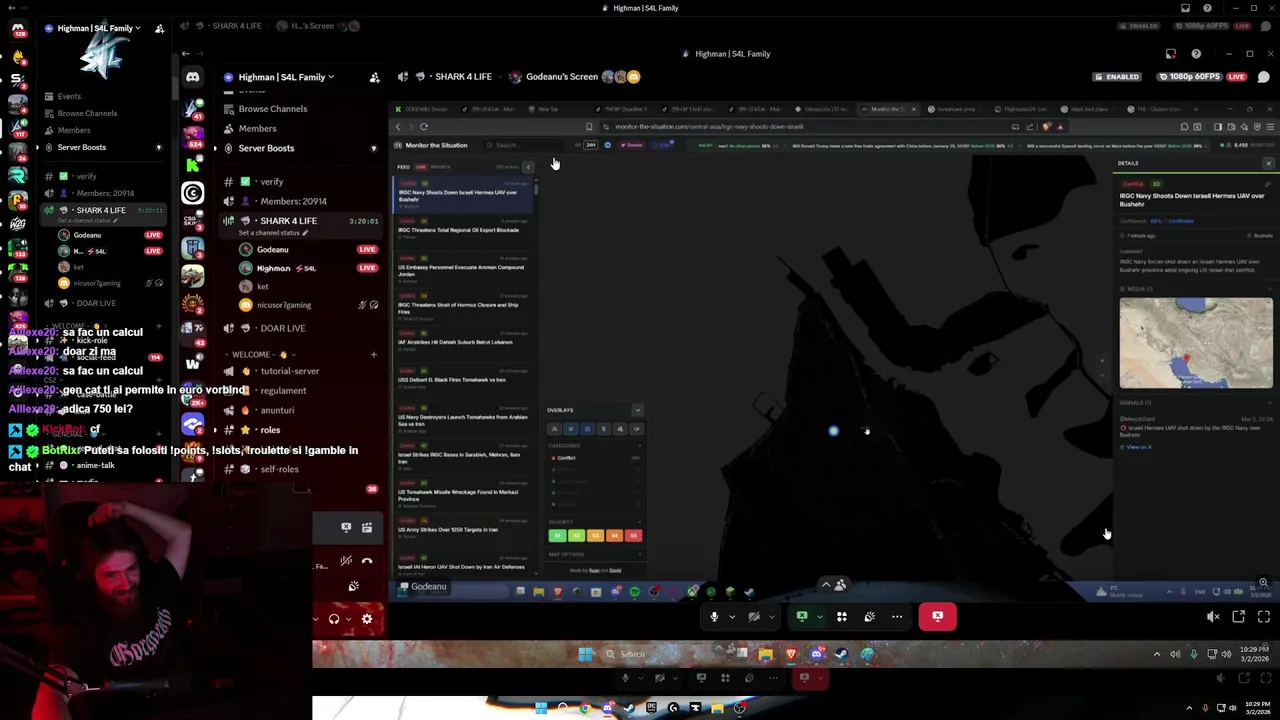
Task: Click Search field in Monitor the Situation
Action: pos(525,145)
